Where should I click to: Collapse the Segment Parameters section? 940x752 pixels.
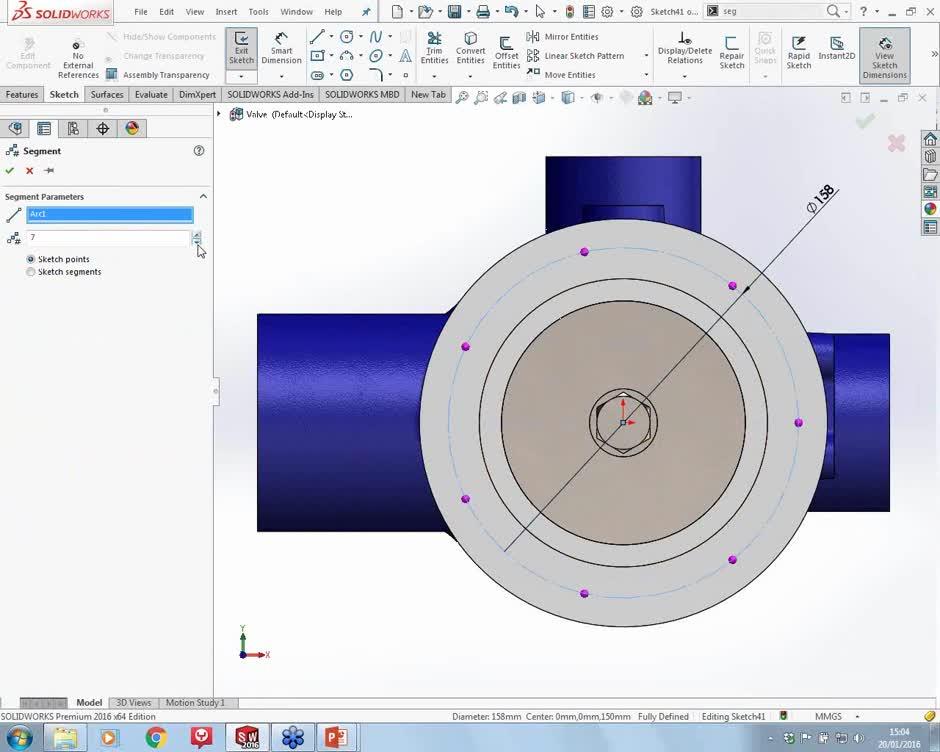pos(203,196)
